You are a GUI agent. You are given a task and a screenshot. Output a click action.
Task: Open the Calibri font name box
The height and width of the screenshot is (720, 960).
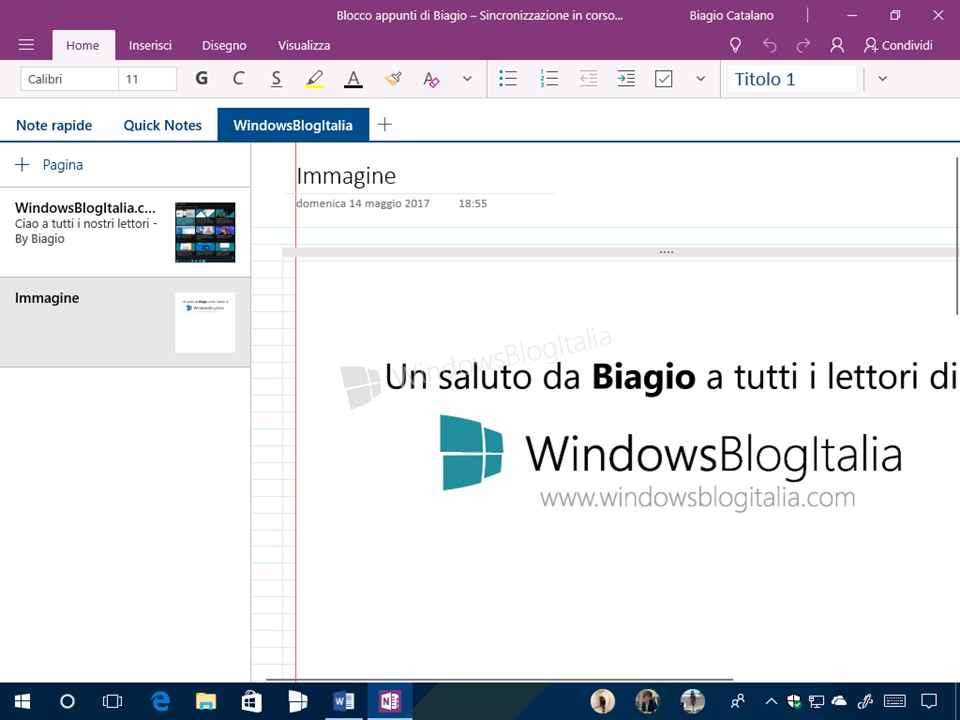coord(69,79)
